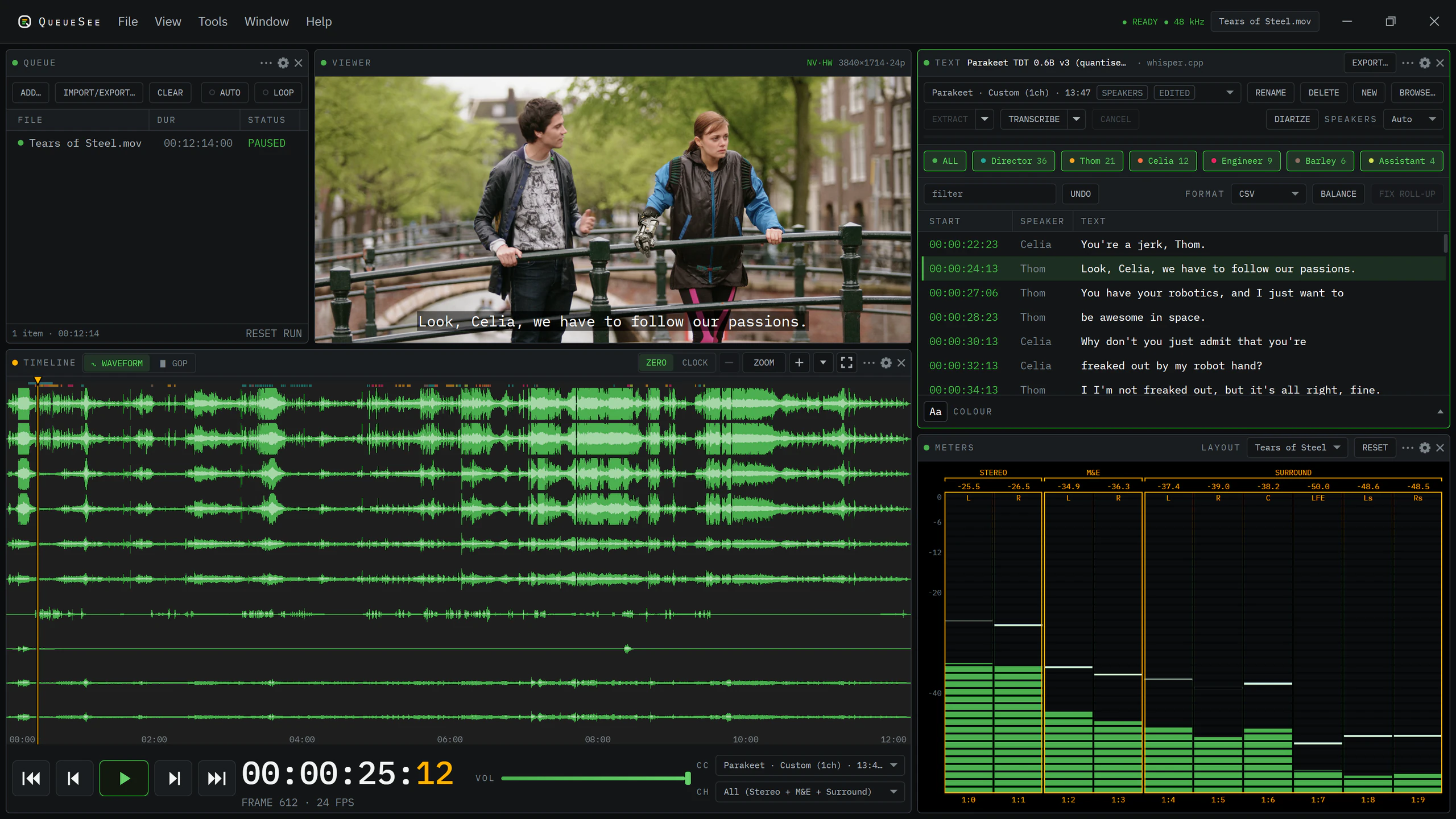1456x819 pixels.
Task: Open Queue panel more options ellipsis
Action: pyautogui.click(x=266, y=63)
